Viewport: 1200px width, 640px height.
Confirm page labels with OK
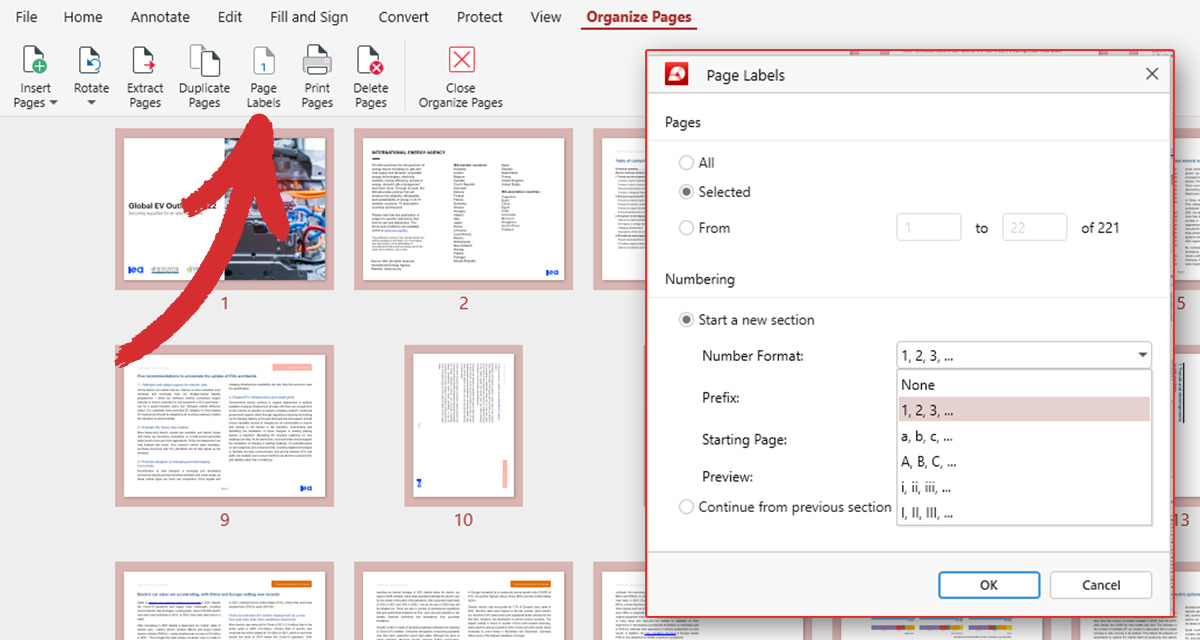989,585
